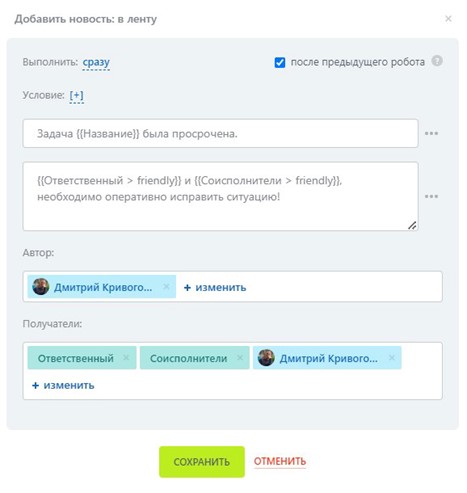Remove Дмитрий Кривого author chip
This screenshot has width=467, height=493.
(x=166, y=286)
